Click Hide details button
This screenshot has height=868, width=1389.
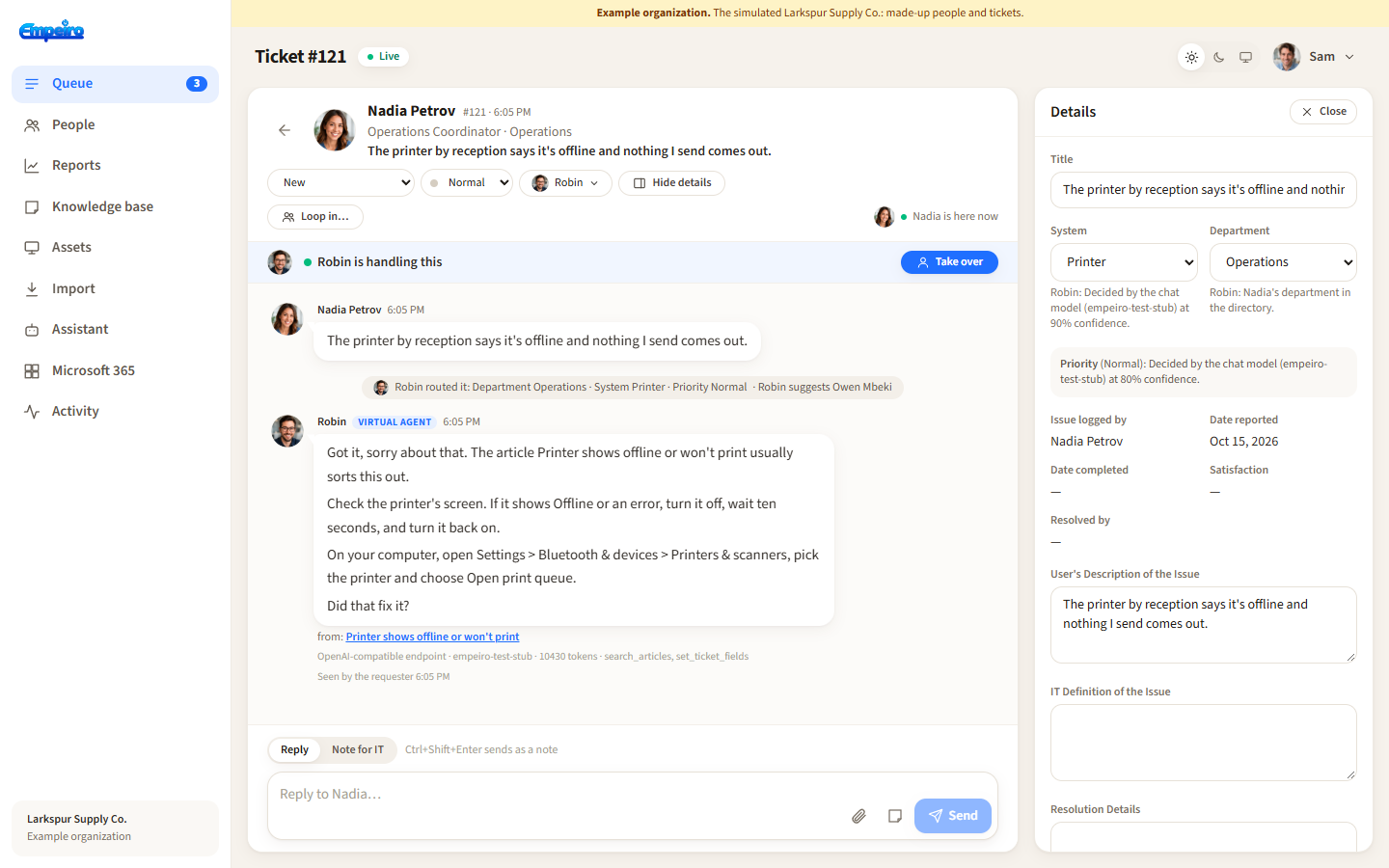tap(672, 183)
